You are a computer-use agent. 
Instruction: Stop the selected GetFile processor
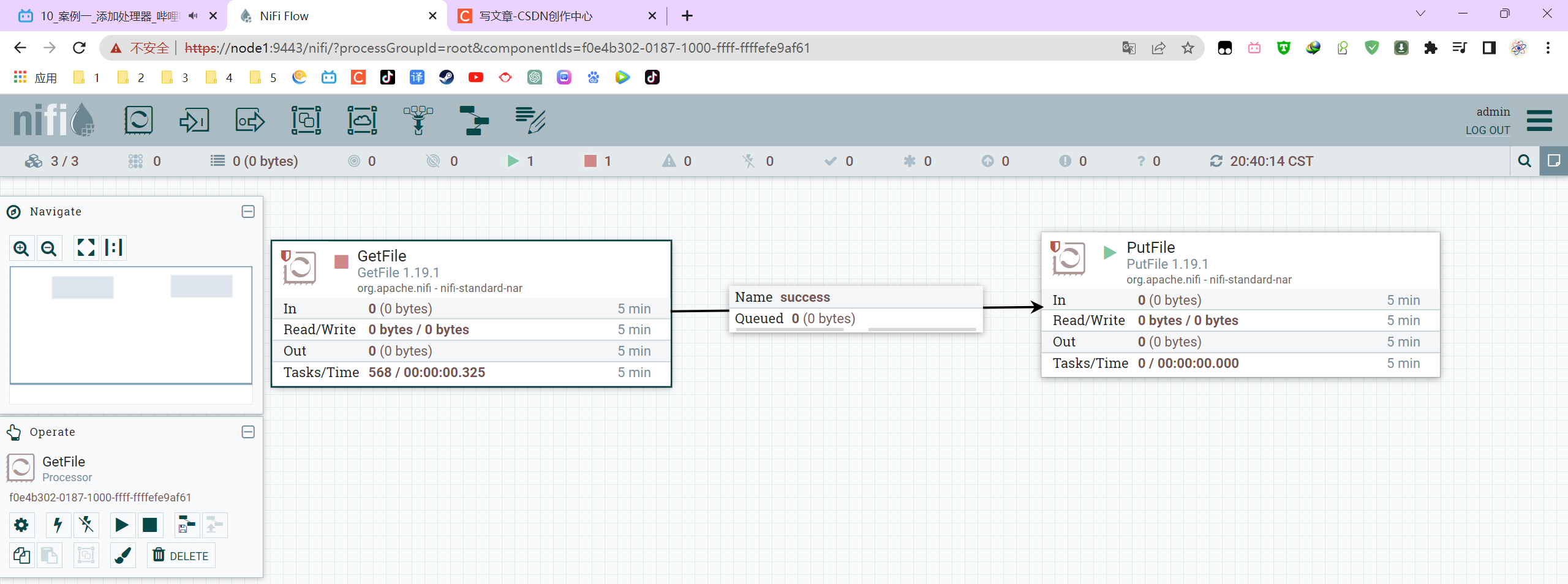click(150, 525)
